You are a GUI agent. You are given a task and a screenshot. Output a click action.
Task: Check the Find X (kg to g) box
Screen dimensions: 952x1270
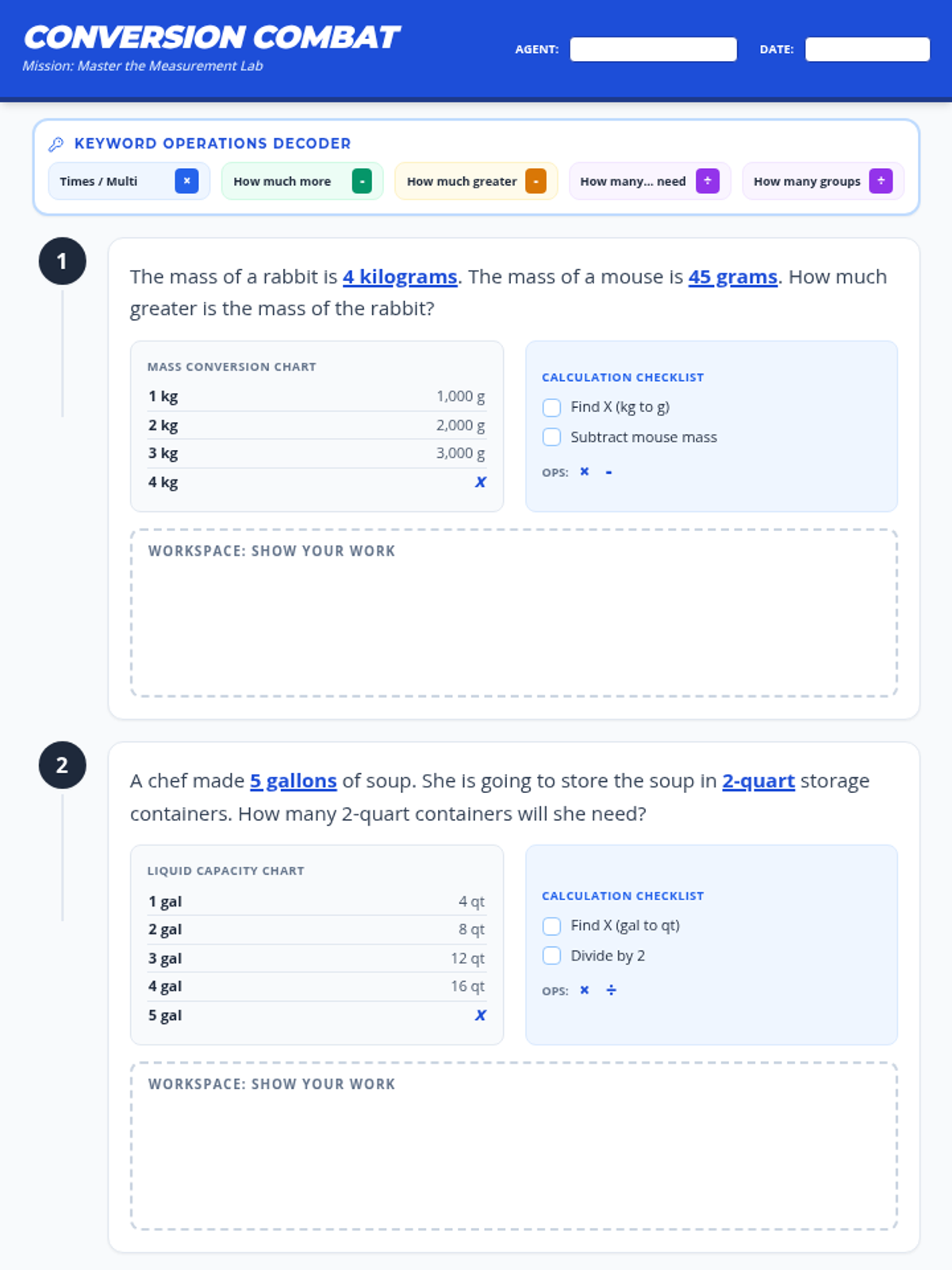[551, 407]
